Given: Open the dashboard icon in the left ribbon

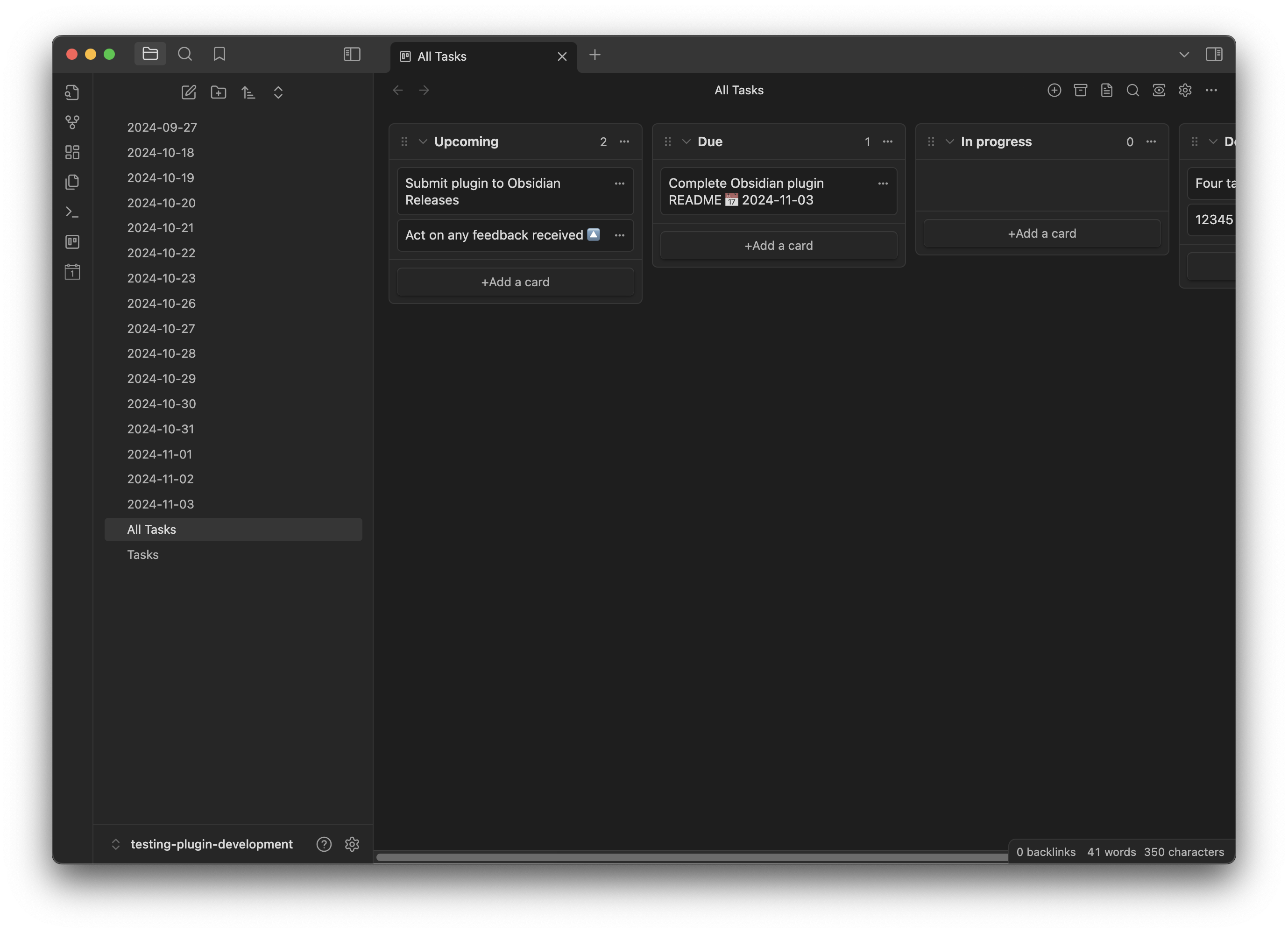Looking at the screenshot, I should click(x=72, y=152).
